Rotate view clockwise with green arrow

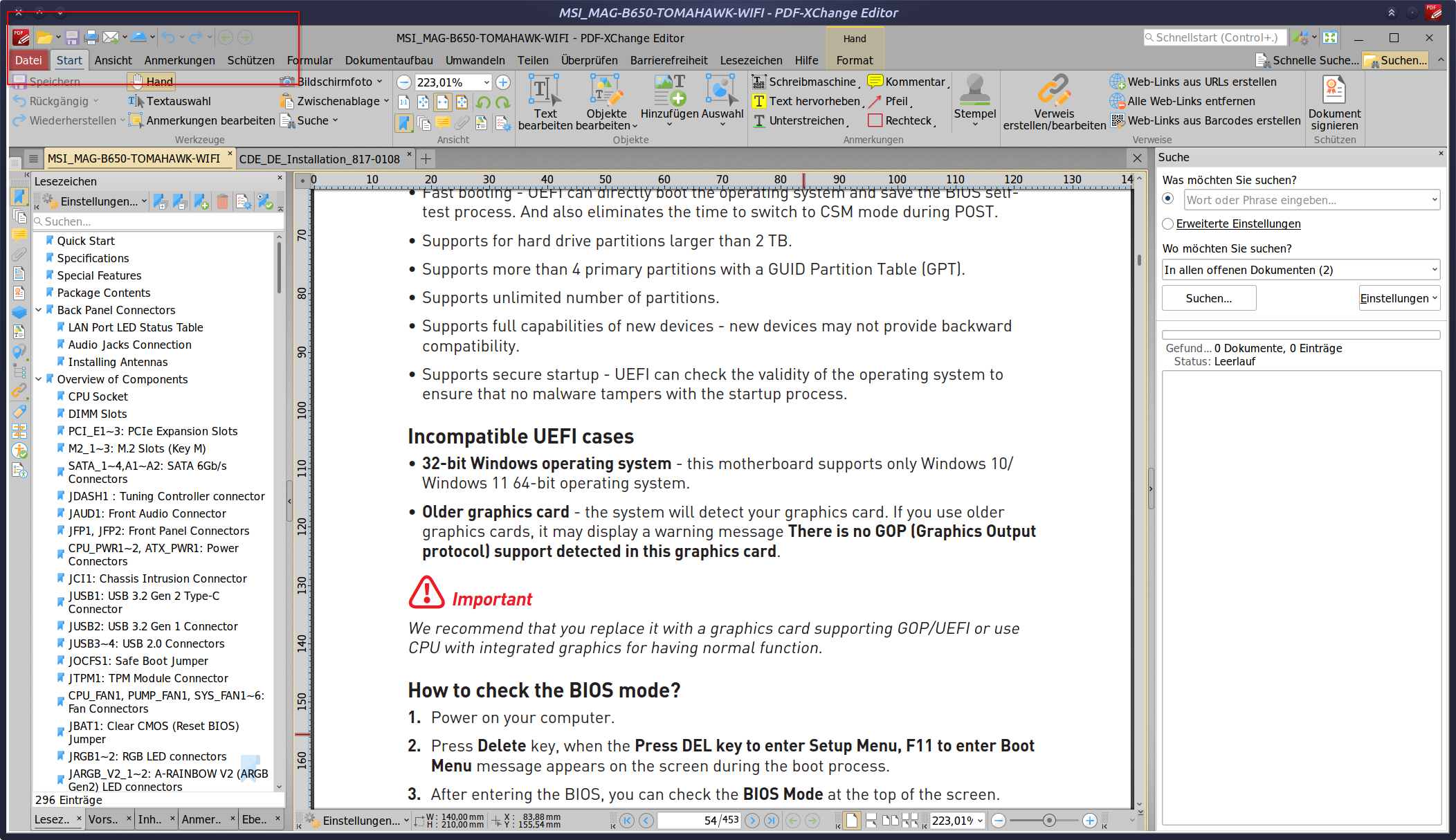(x=503, y=102)
